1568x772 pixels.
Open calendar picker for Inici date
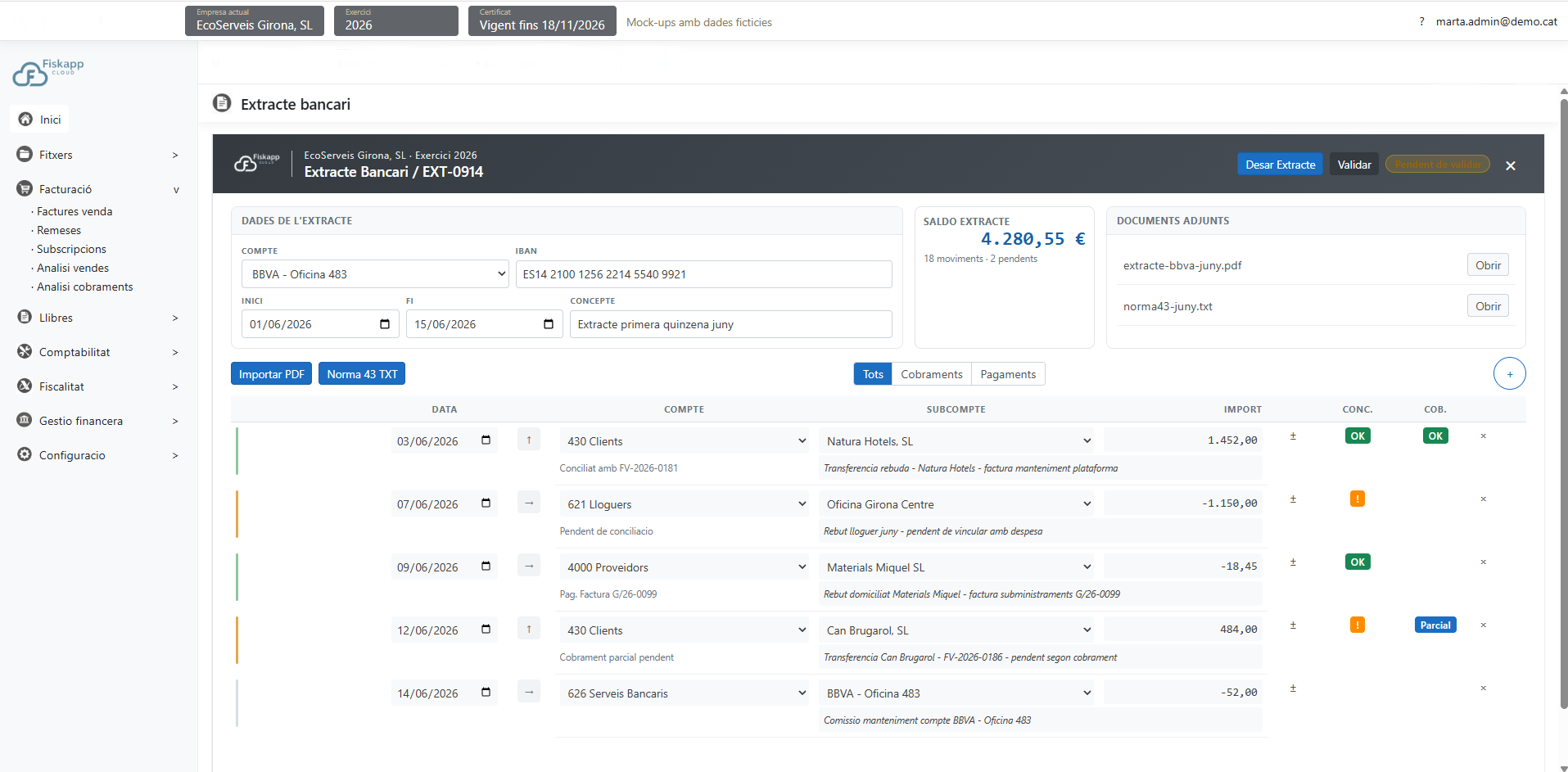coord(385,324)
